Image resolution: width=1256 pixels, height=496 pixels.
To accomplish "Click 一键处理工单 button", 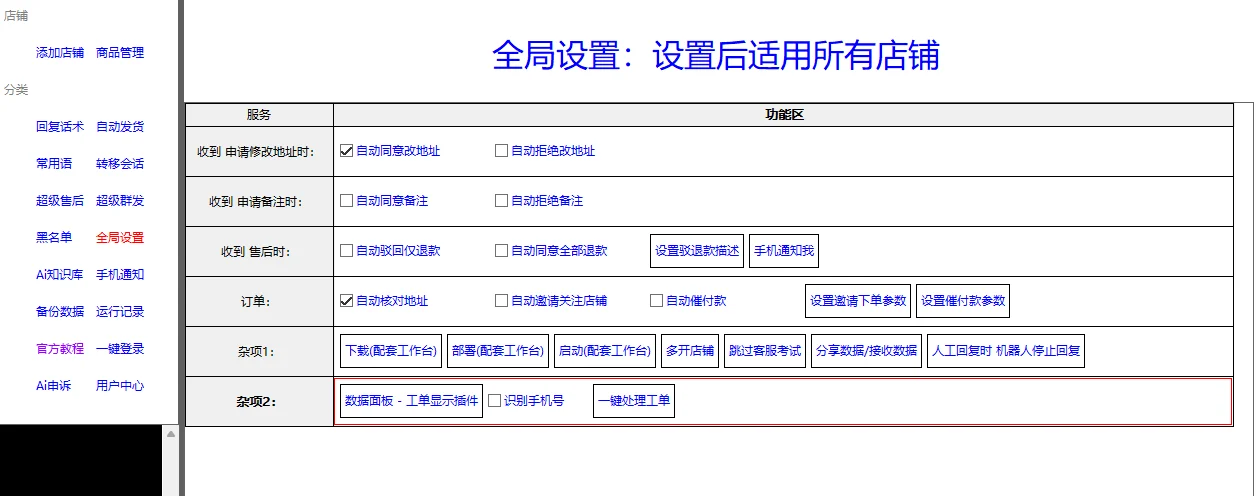I will (634, 401).
